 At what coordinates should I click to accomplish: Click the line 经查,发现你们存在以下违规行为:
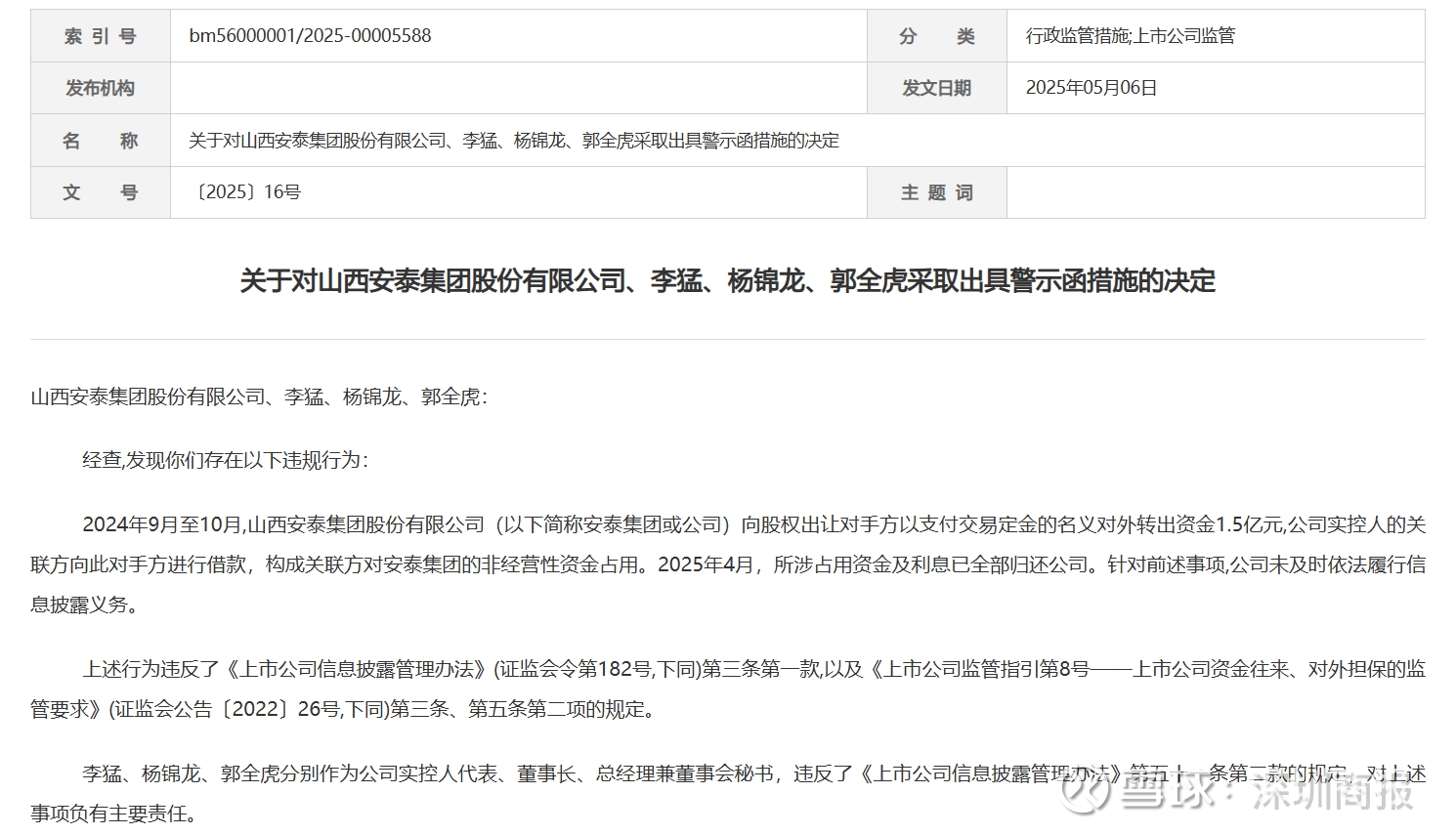click(226, 460)
